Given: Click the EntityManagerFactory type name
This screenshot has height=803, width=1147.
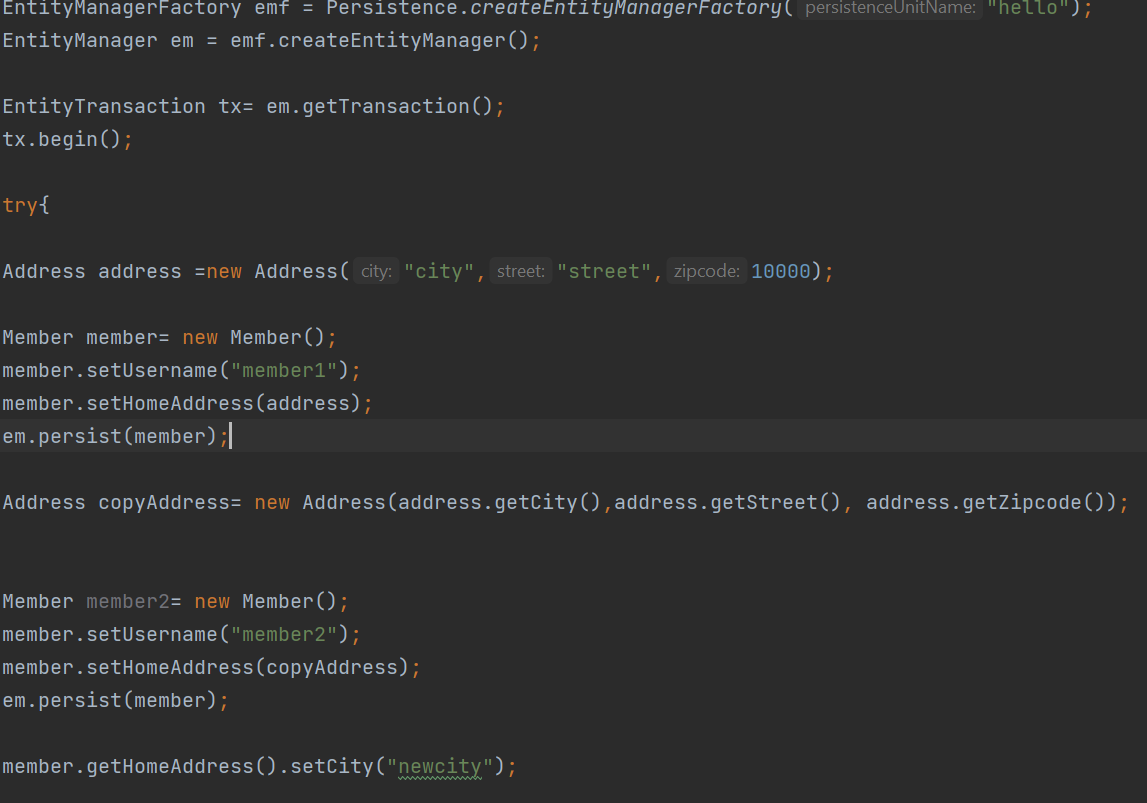Looking at the screenshot, I should (x=121, y=8).
